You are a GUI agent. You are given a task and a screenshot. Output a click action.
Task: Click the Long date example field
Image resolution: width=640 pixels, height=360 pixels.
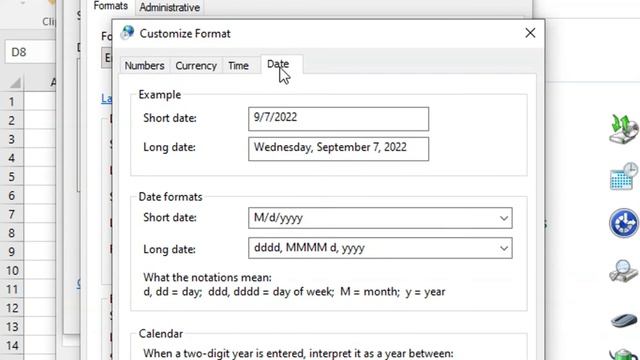pyautogui.click(x=338, y=149)
